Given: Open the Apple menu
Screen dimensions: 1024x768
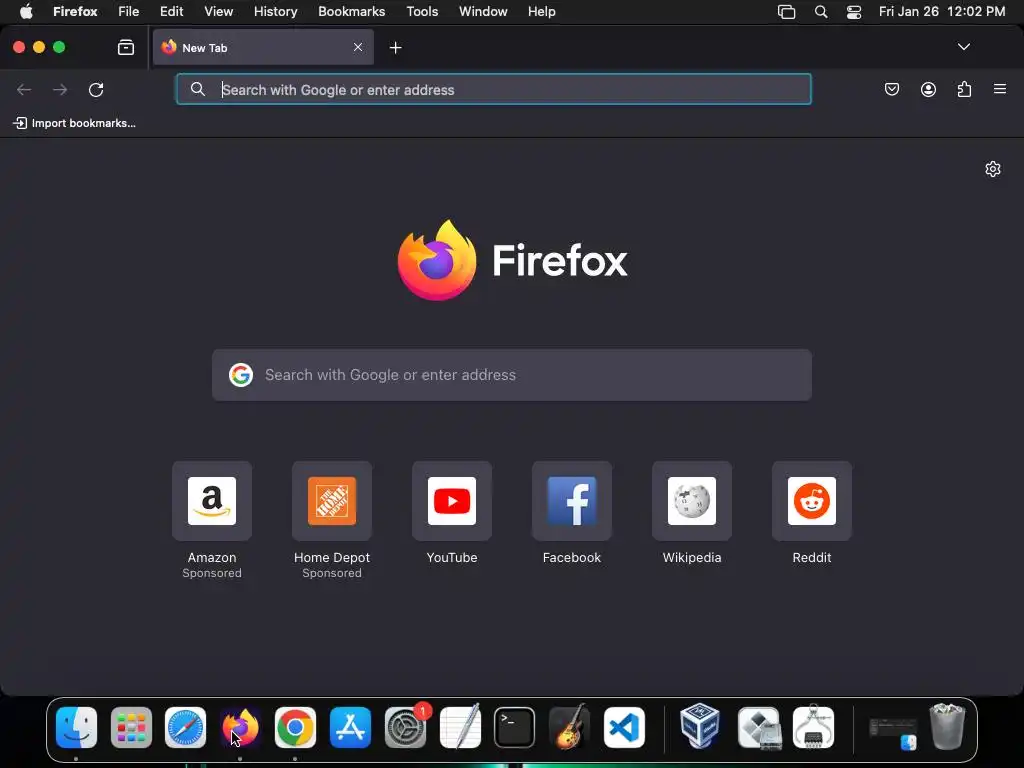Looking at the screenshot, I should point(26,12).
